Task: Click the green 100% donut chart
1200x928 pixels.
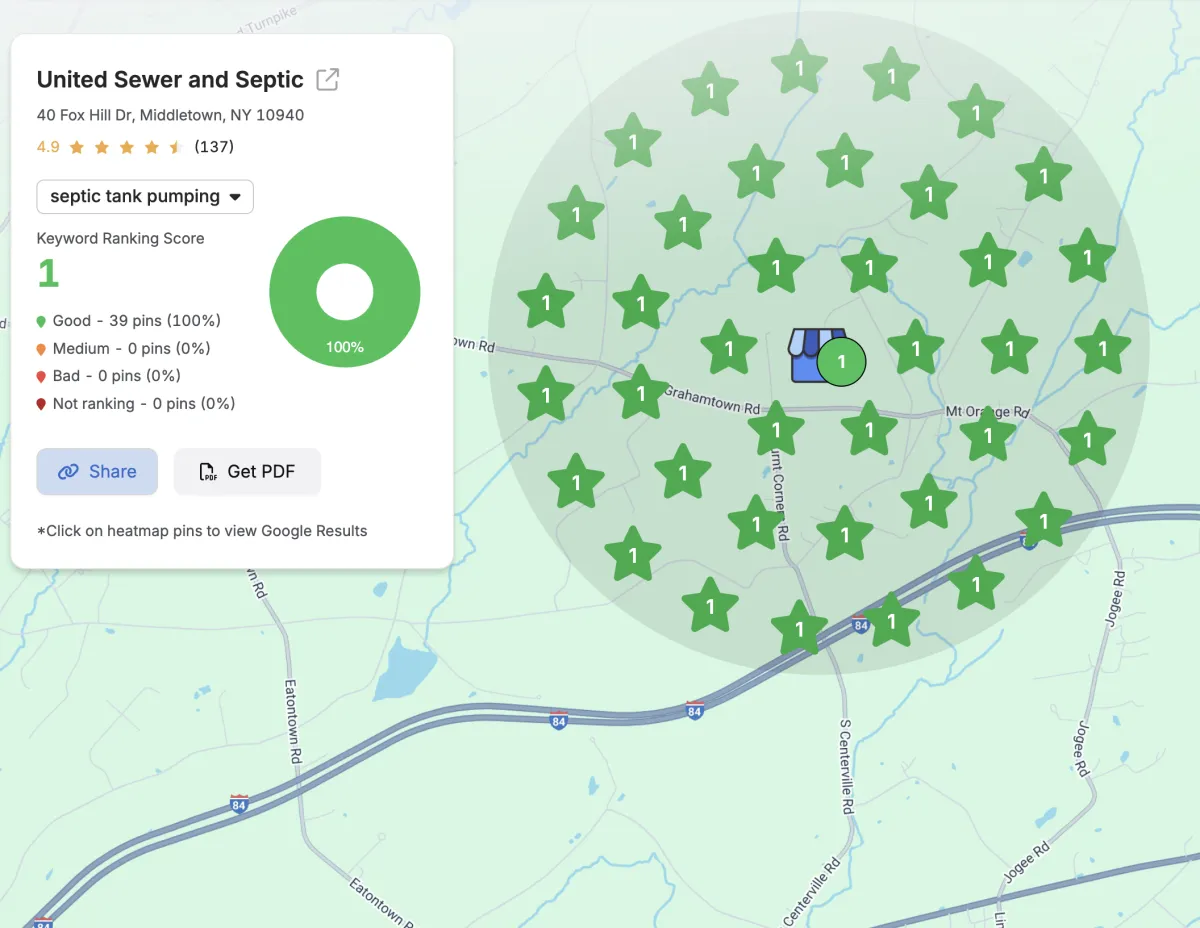Action: click(x=345, y=293)
